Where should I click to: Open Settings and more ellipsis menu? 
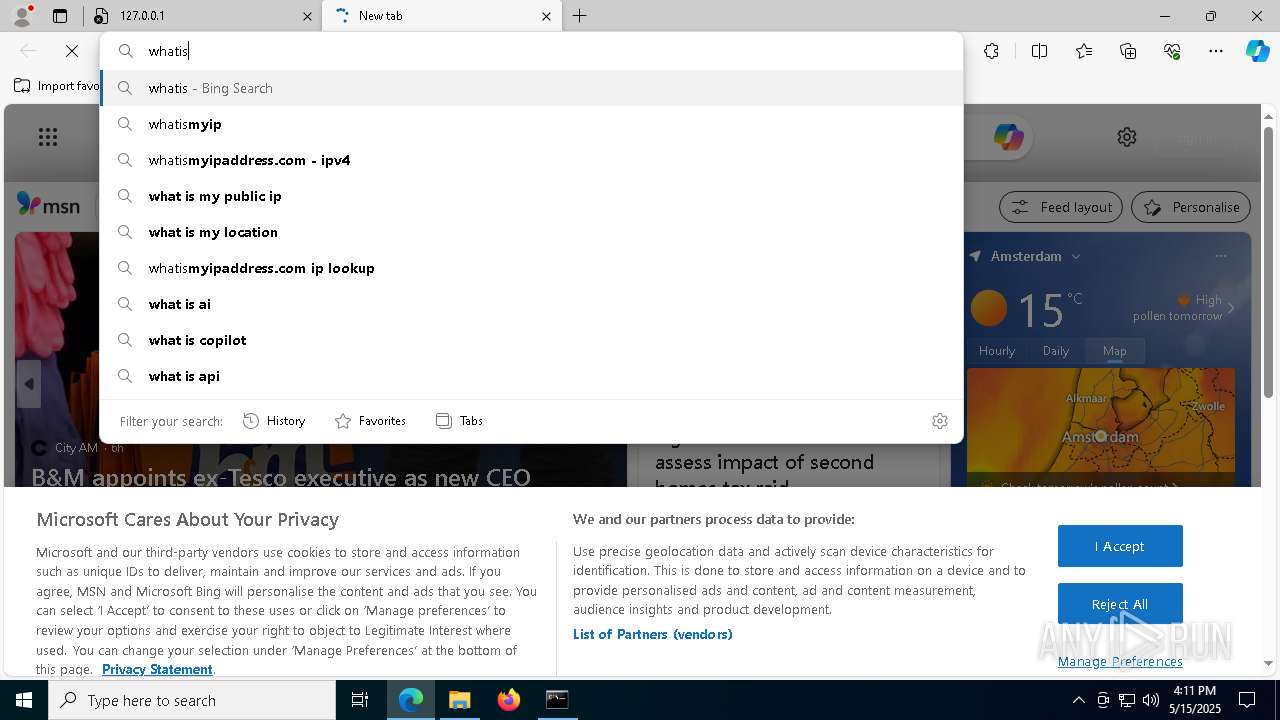coord(1216,51)
